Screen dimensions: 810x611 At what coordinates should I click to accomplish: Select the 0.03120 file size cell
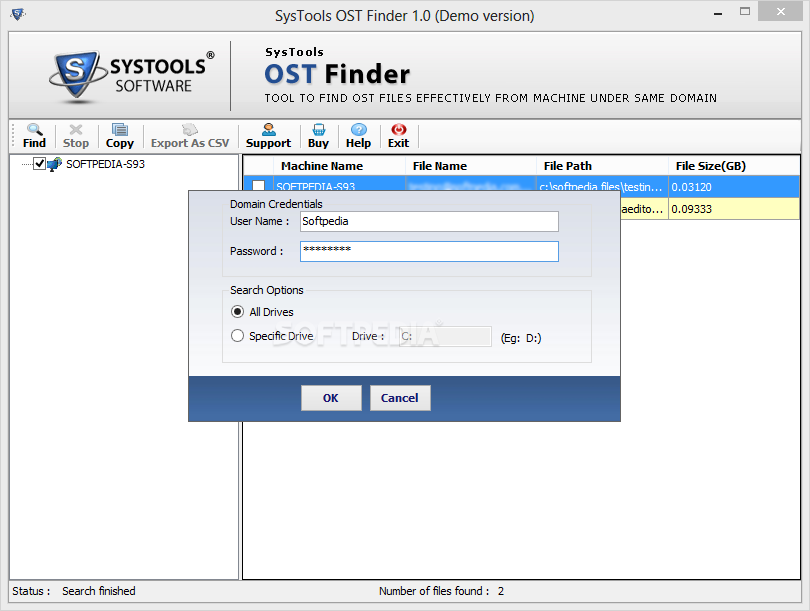pyautogui.click(x=734, y=187)
